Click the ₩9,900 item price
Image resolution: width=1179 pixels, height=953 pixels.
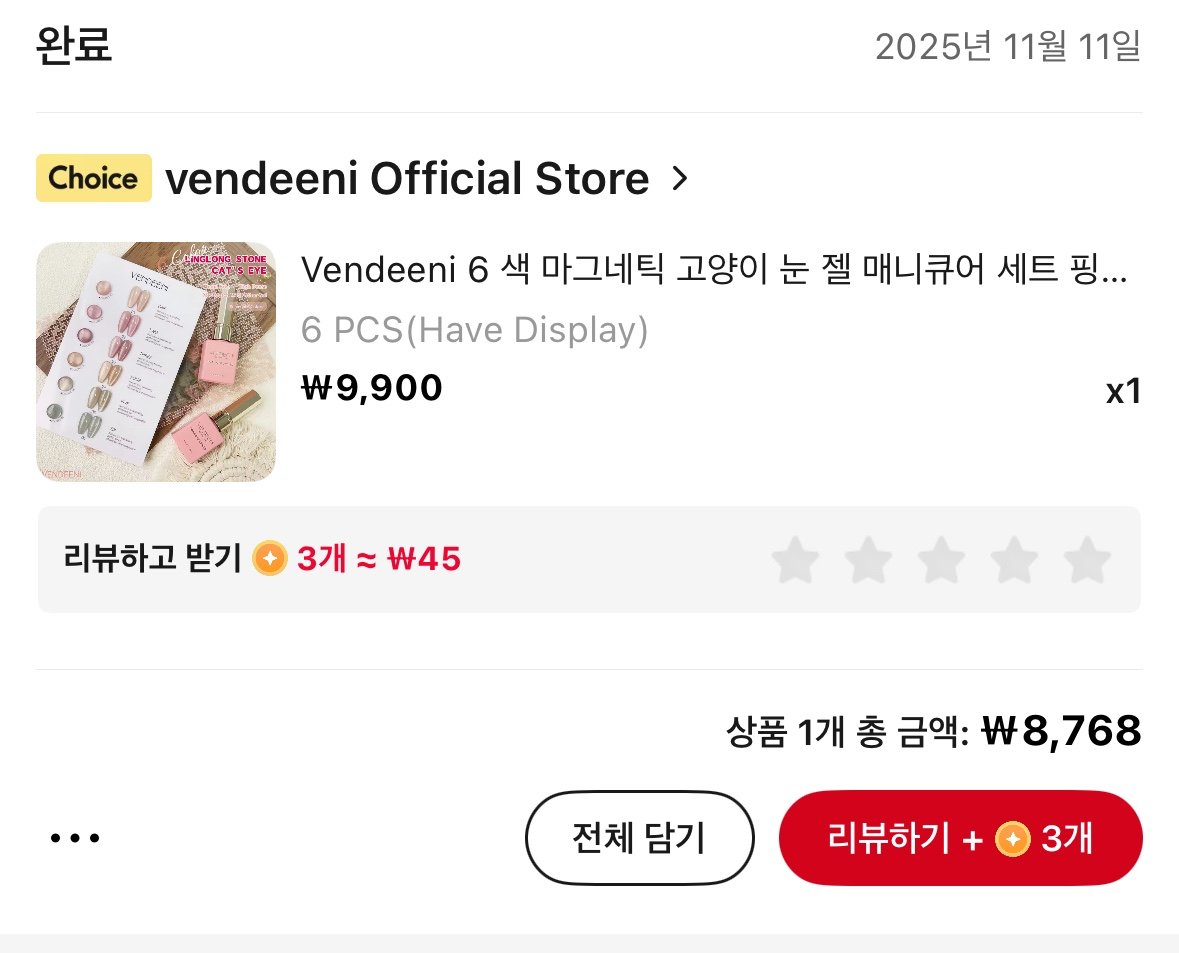tap(371, 388)
